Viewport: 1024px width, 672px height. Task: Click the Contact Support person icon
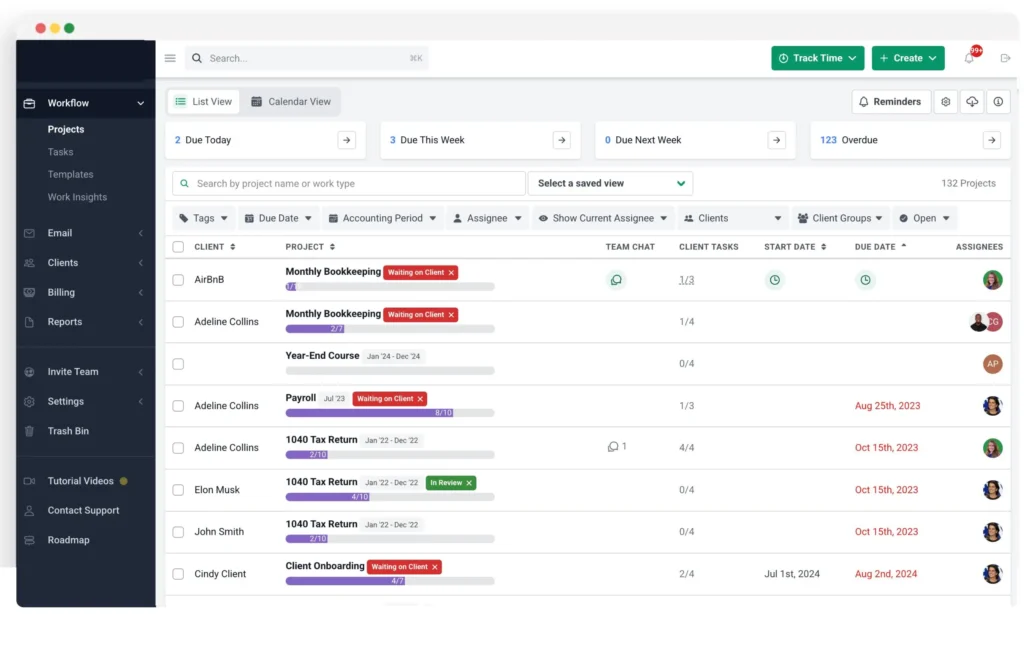29,511
